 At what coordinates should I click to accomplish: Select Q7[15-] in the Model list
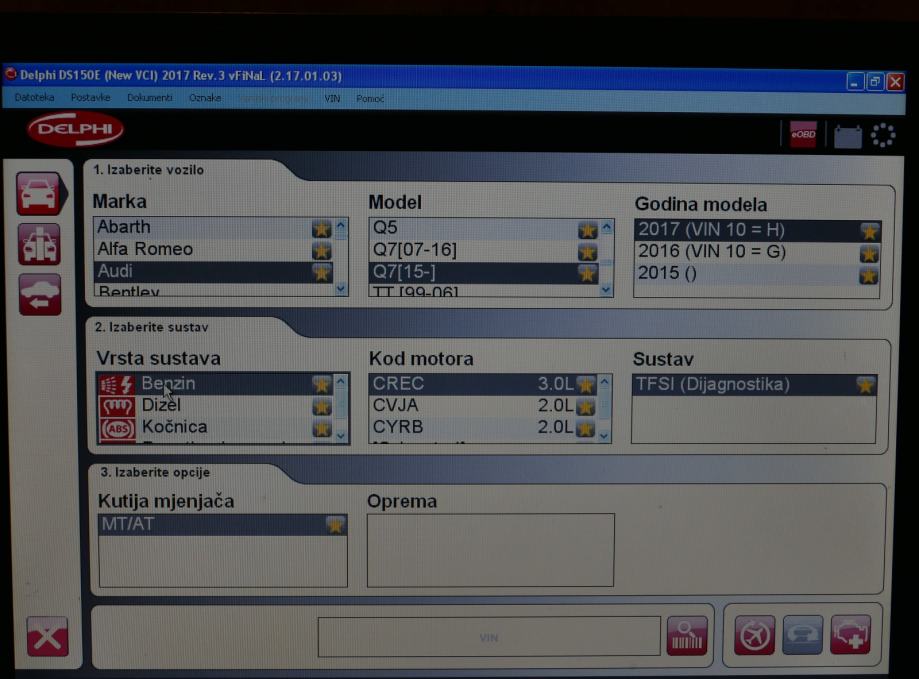coord(484,272)
